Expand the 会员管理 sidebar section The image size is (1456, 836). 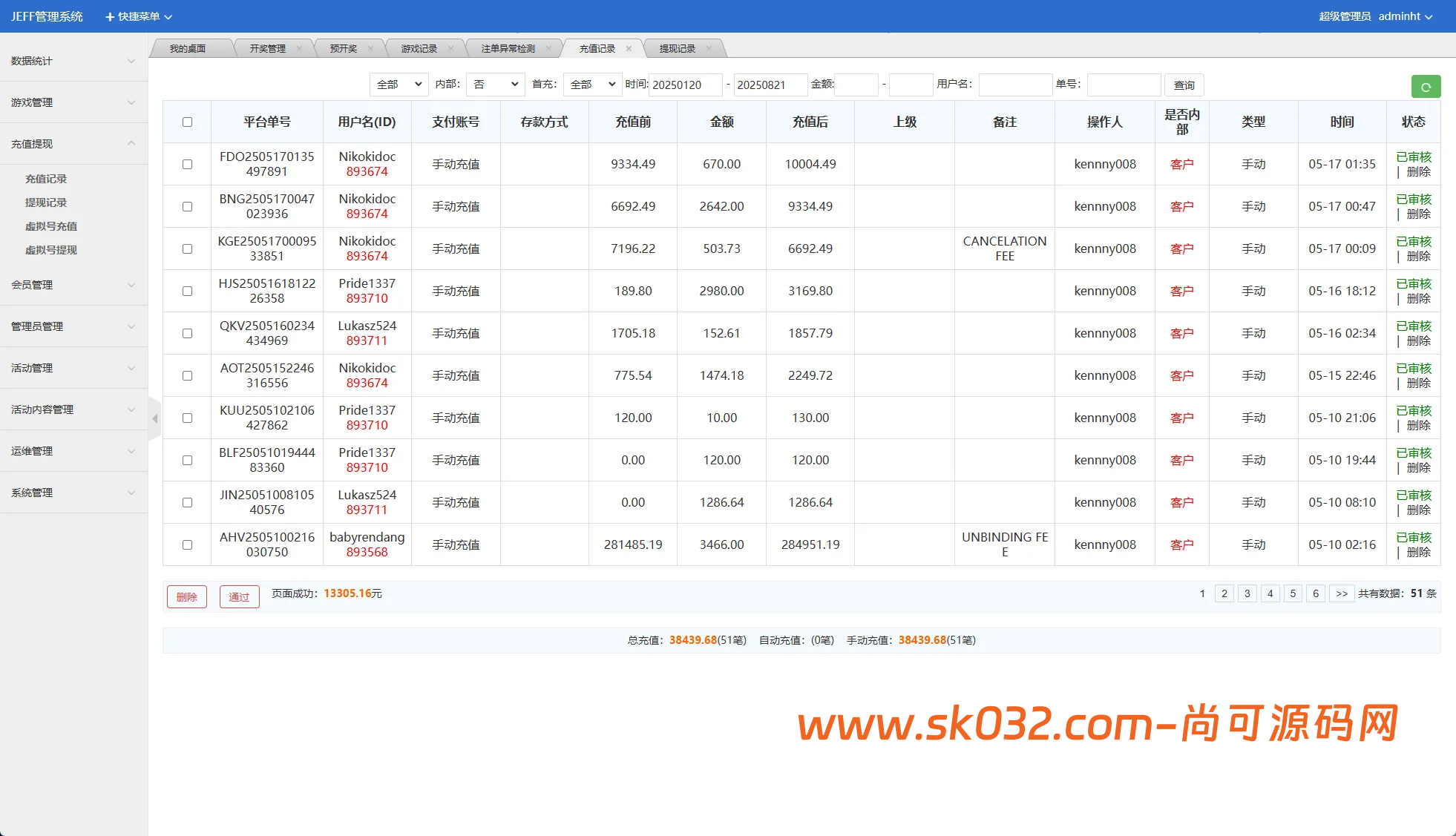coord(73,285)
